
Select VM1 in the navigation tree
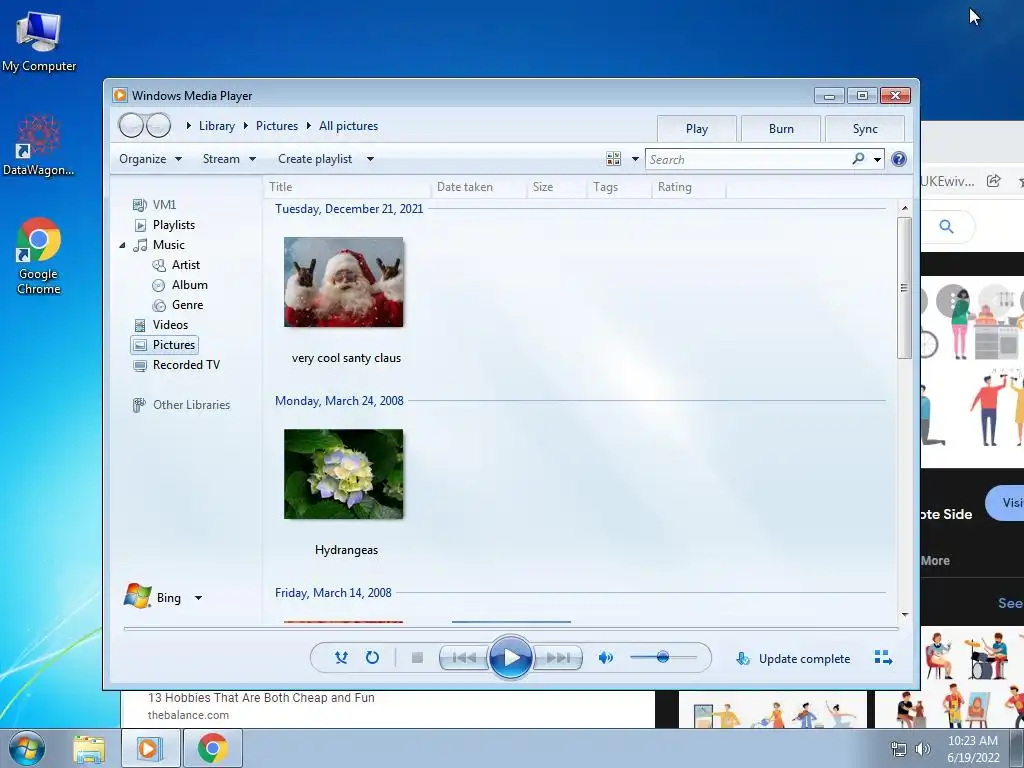[155, 205]
